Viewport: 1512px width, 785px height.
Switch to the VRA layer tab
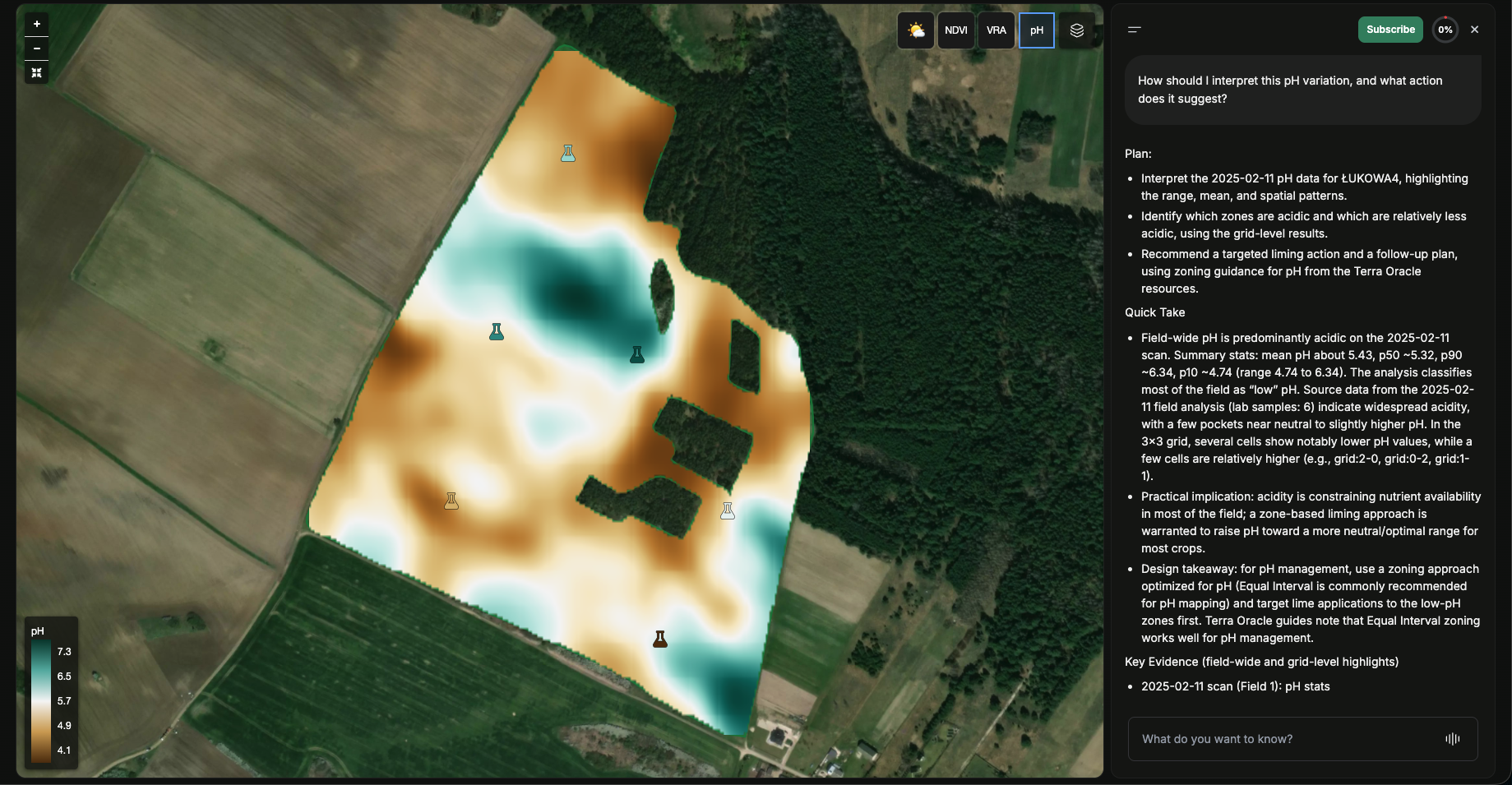(x=996, y=30)
